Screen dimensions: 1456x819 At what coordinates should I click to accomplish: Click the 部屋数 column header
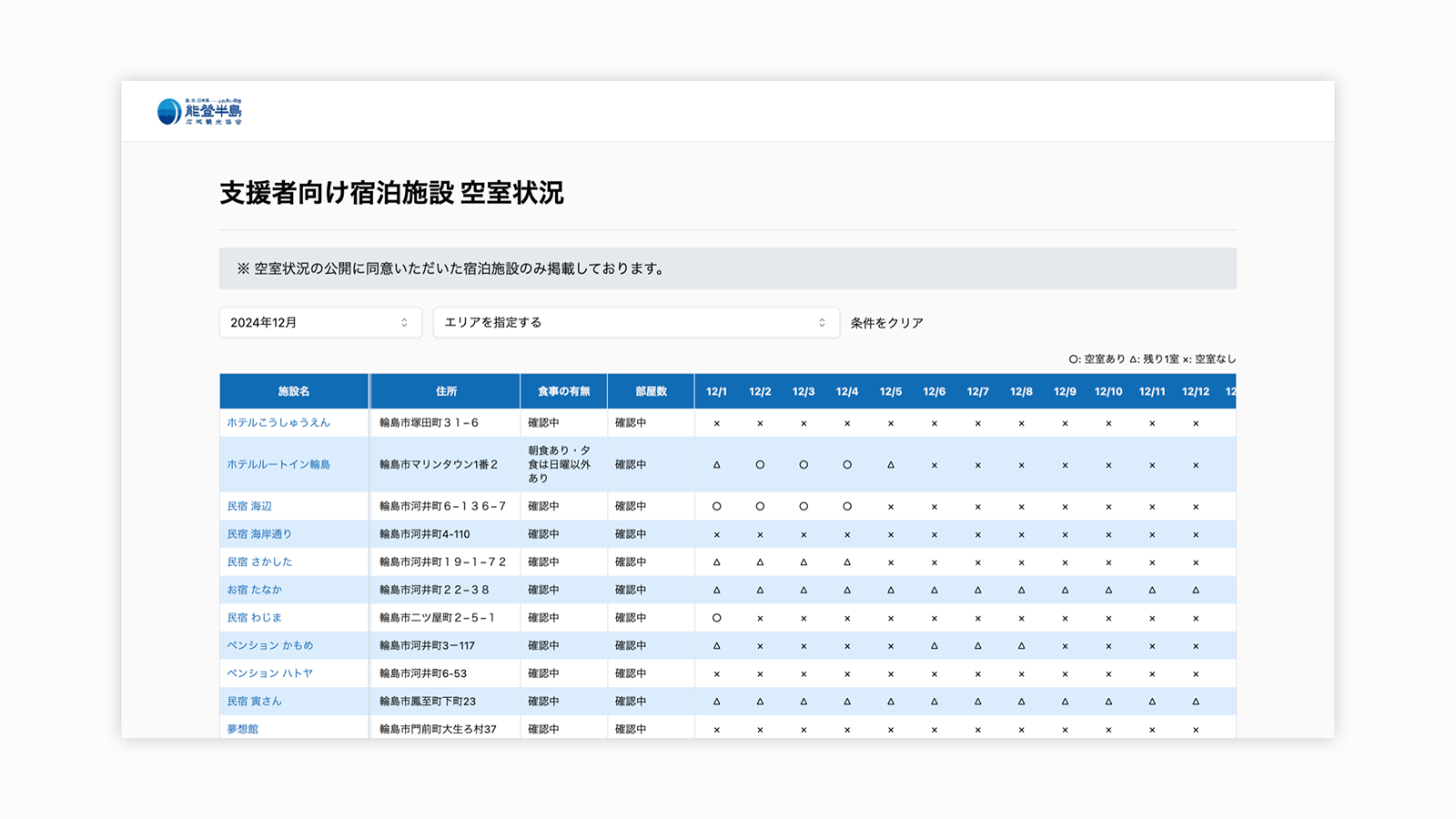pyautogui.click(x=651, y=391)
